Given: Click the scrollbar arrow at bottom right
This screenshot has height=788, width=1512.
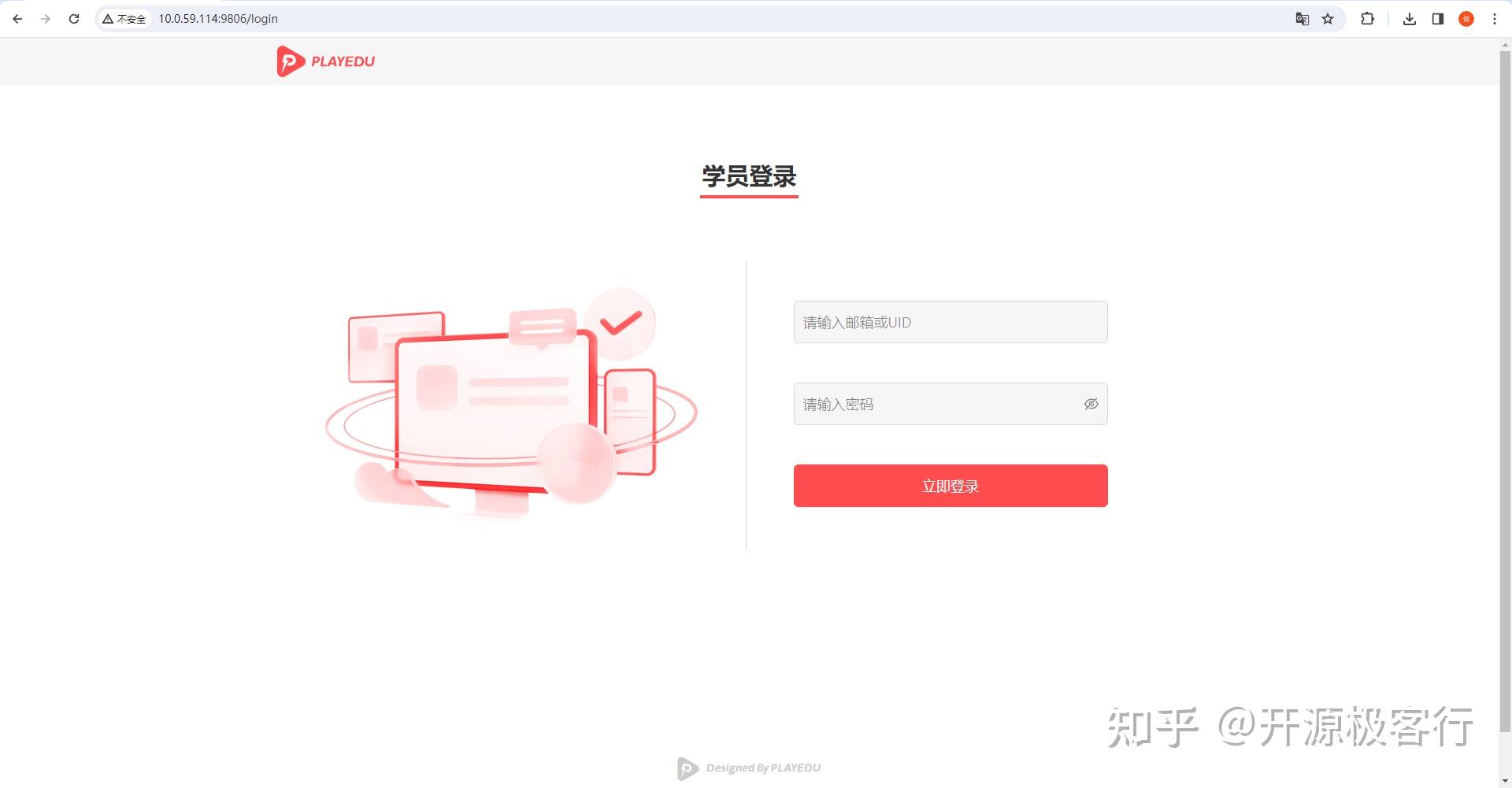Looking at the screenshot, I should click(1505, 780).
